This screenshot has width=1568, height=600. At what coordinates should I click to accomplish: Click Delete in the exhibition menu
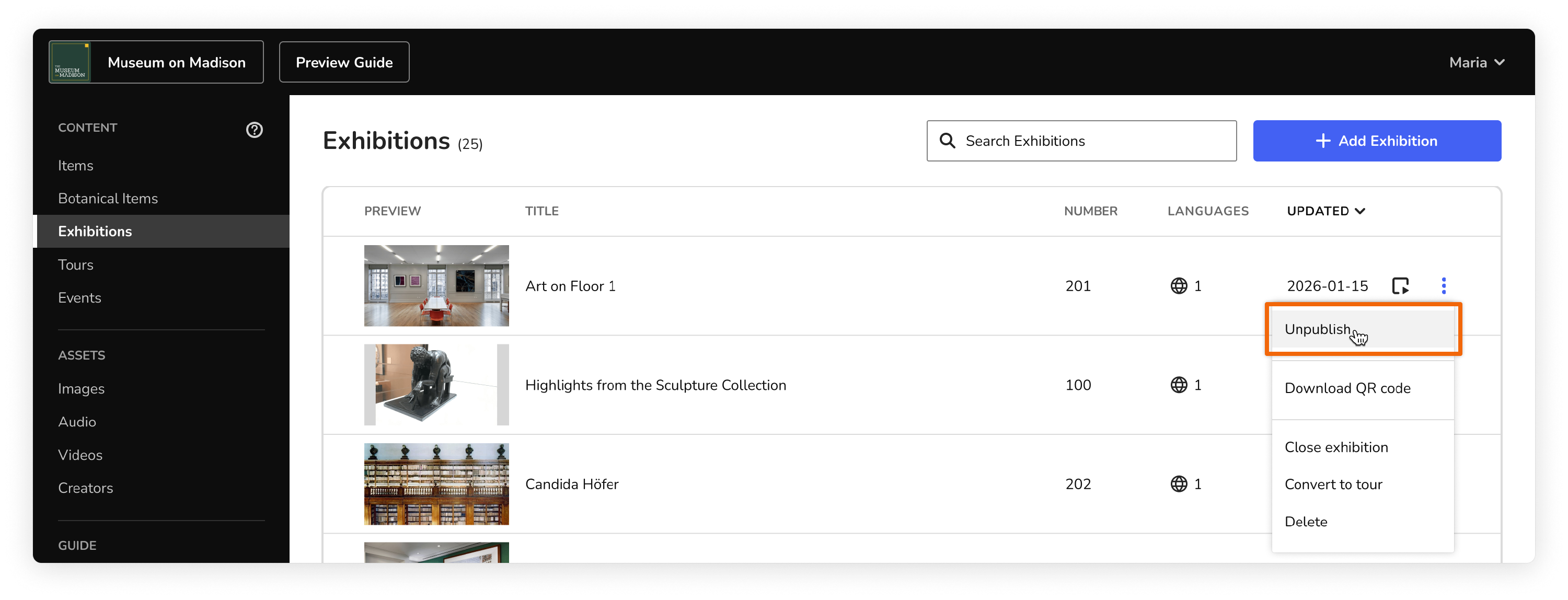[x=1306, y=522]
